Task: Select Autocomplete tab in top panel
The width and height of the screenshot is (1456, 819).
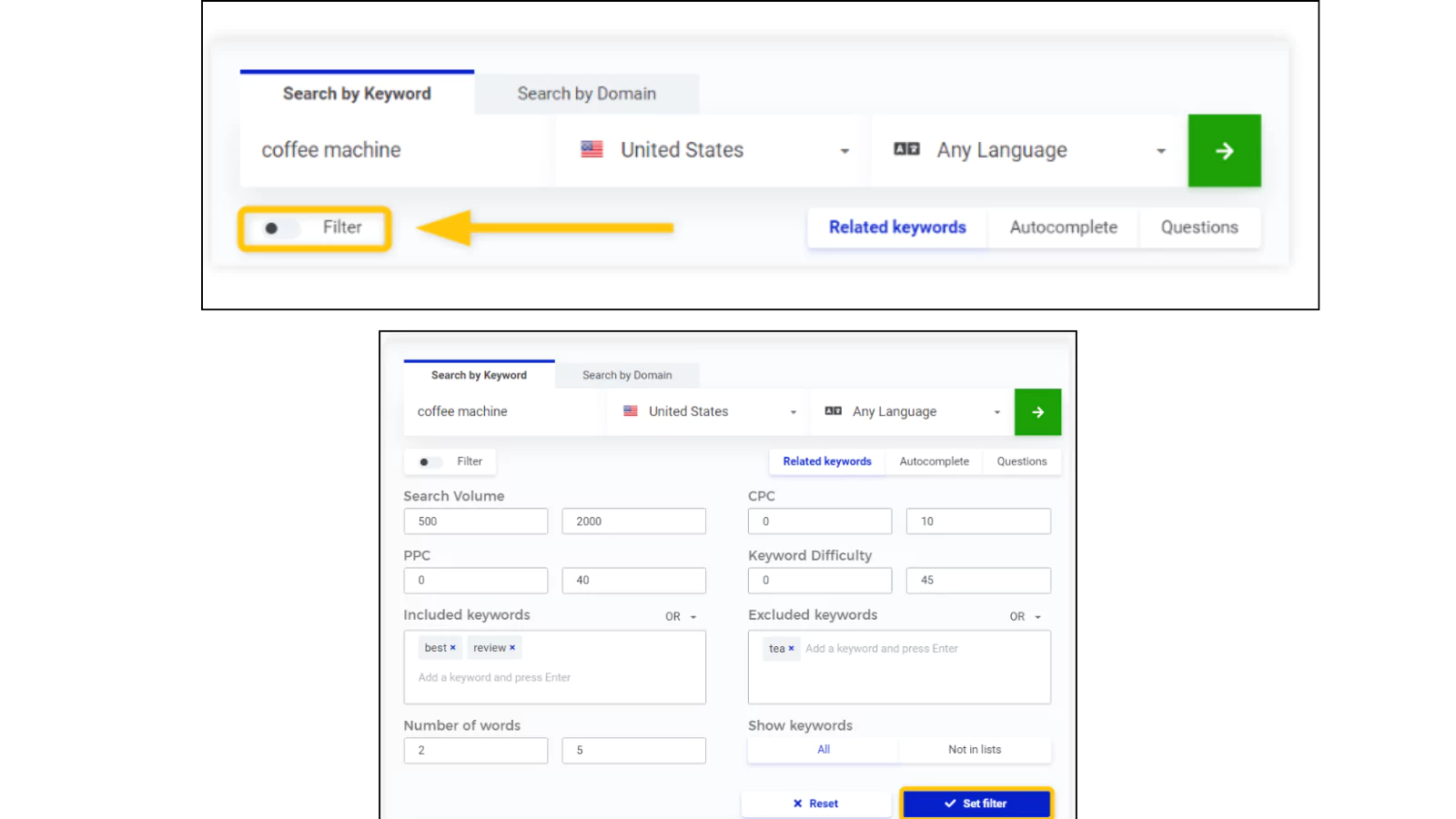Action: (x=1063, y=227)
